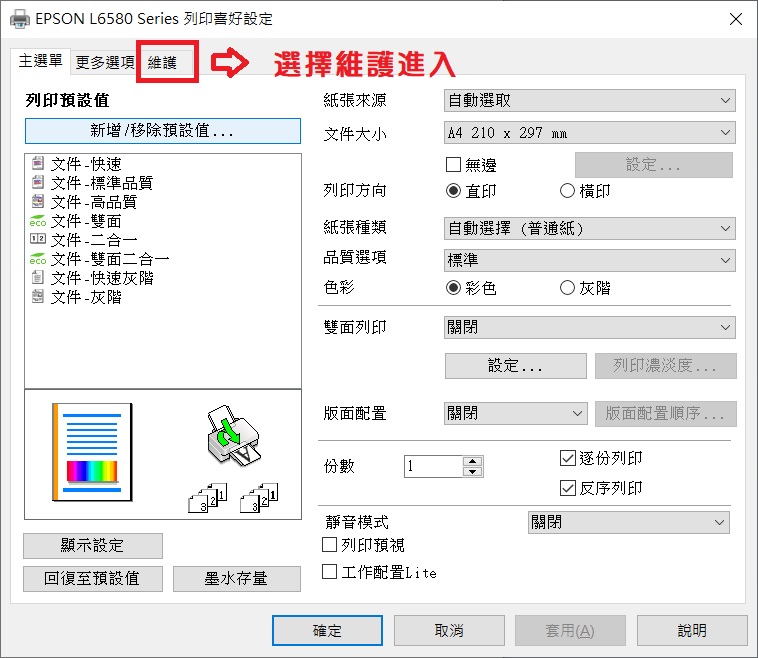Select the 文件-灰階 preset text
This screenshot has width=758, height=658.
tap(87, 297)
